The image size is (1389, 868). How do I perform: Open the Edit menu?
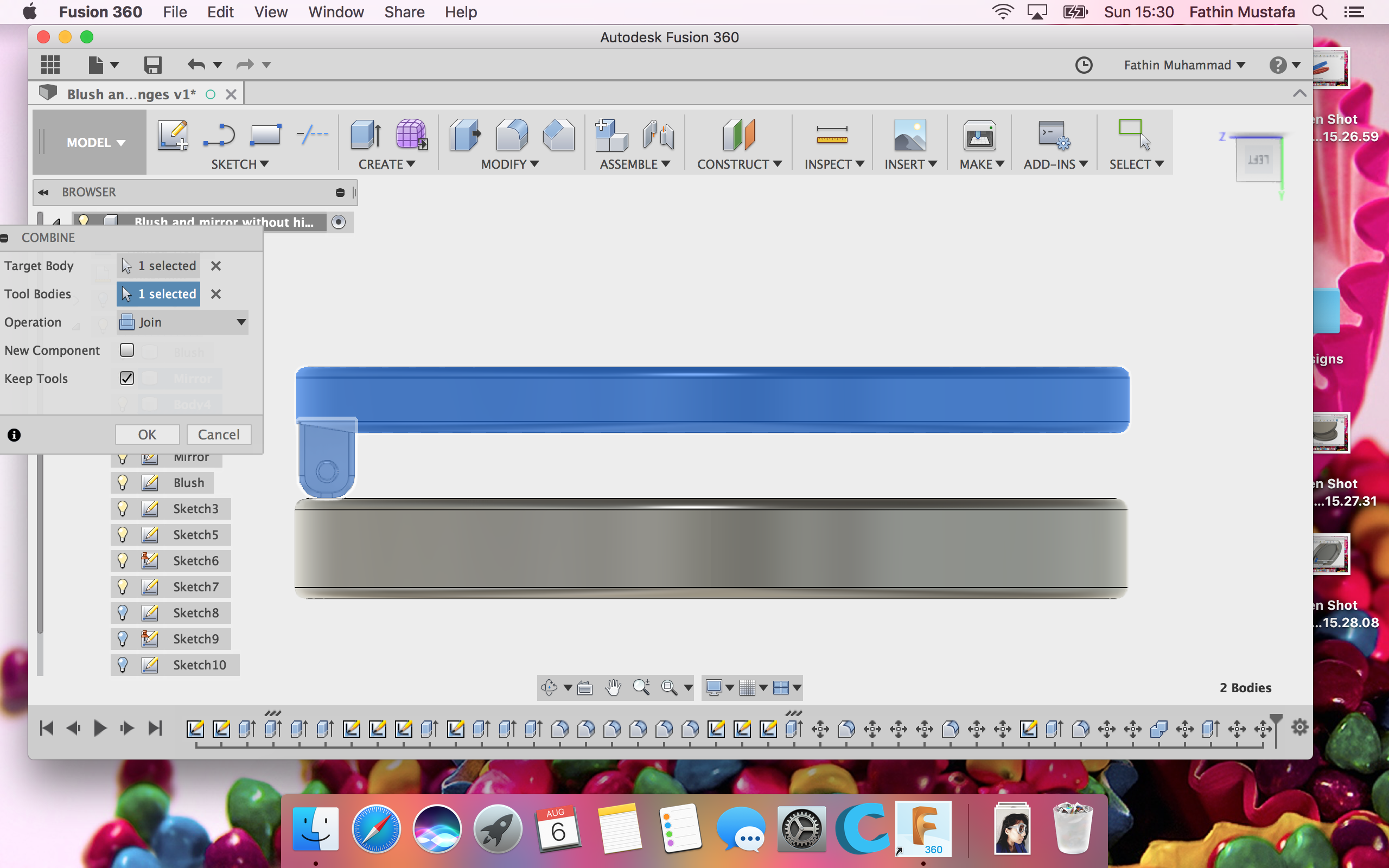(x=220, y=12)
